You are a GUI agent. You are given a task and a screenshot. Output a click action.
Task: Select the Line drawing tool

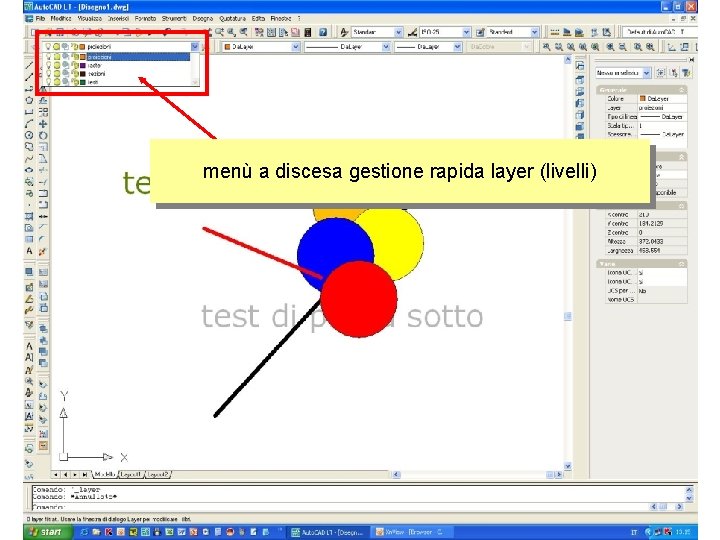click(x=29, y=66)
